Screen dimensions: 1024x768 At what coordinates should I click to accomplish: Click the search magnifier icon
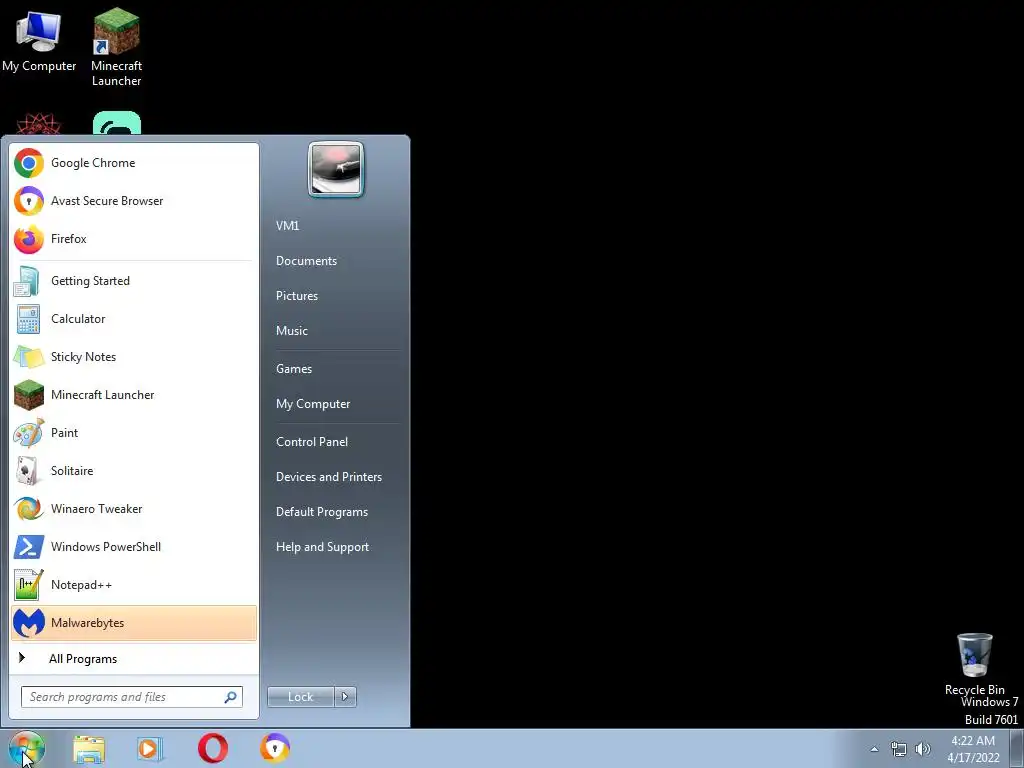[231, 697]
